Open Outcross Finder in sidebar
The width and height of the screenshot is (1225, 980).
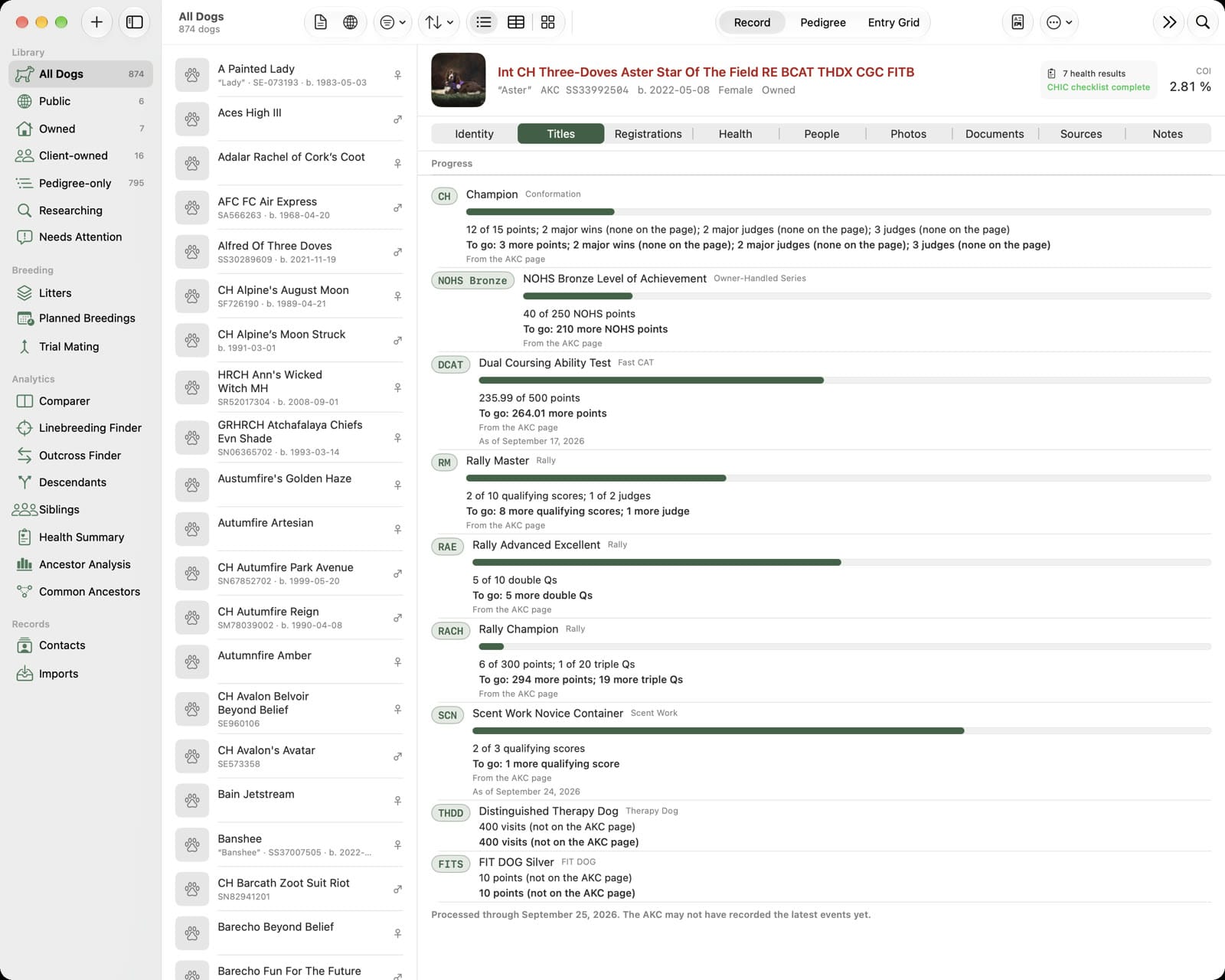pos(80,456)
